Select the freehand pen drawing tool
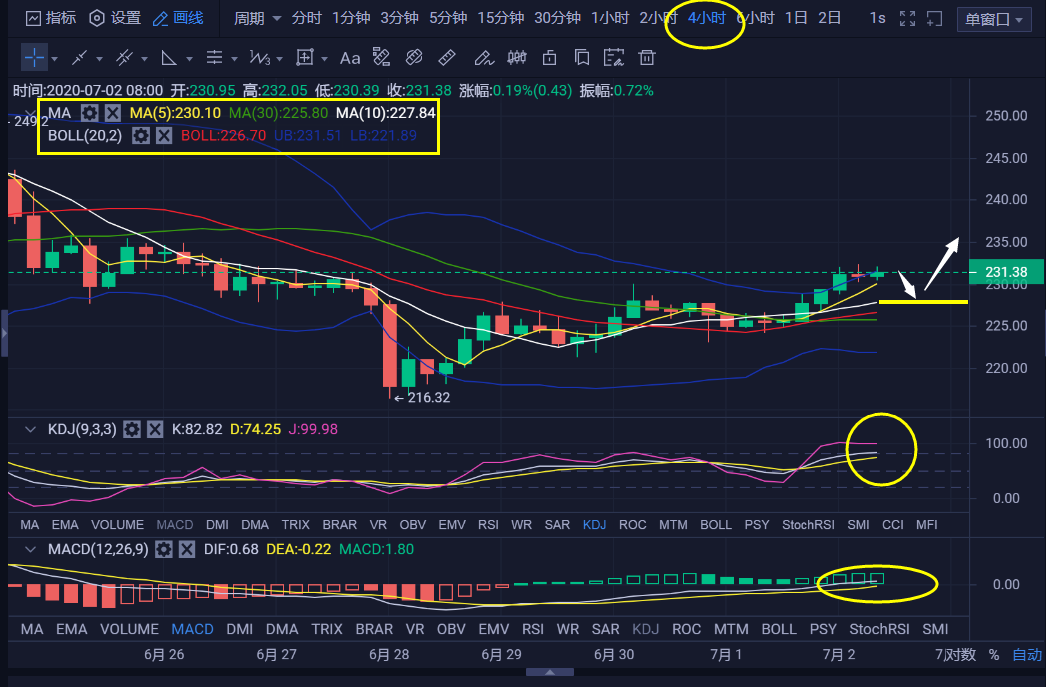Image resolution: width=1046 pixels, height=687 pixels. click(484, 58)
